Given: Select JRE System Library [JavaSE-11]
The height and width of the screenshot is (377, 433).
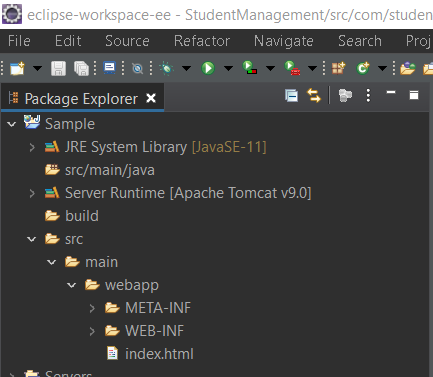Looking at the screenshot, I should 166,147.
